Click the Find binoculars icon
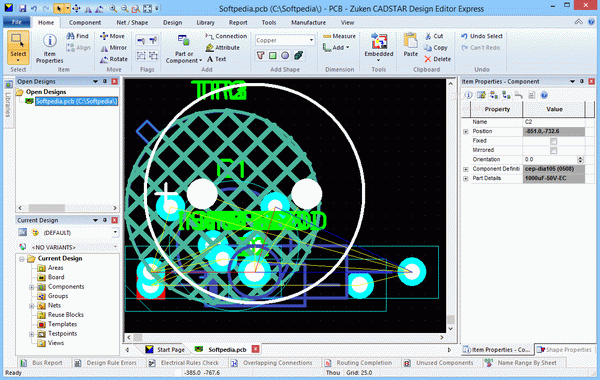Screen dimensions: 600x380 (x=70, y=36)
